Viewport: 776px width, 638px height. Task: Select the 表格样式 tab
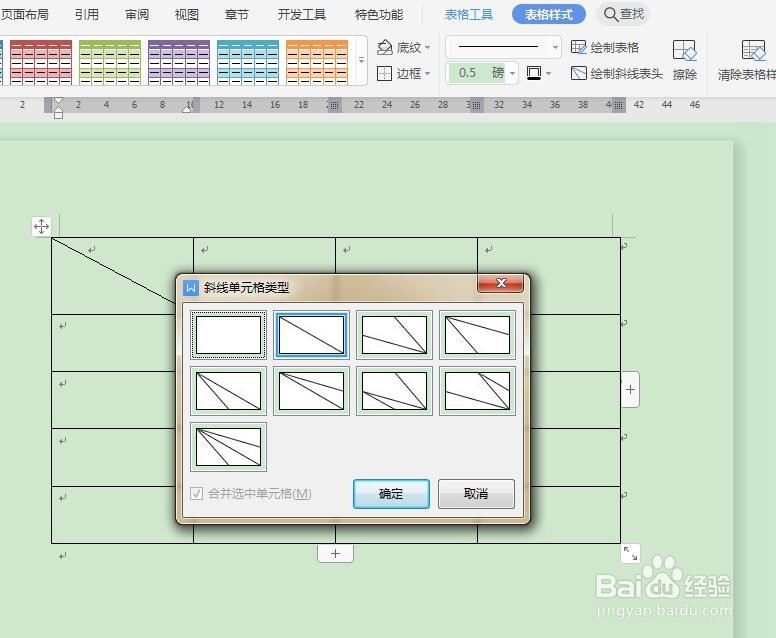549,14
